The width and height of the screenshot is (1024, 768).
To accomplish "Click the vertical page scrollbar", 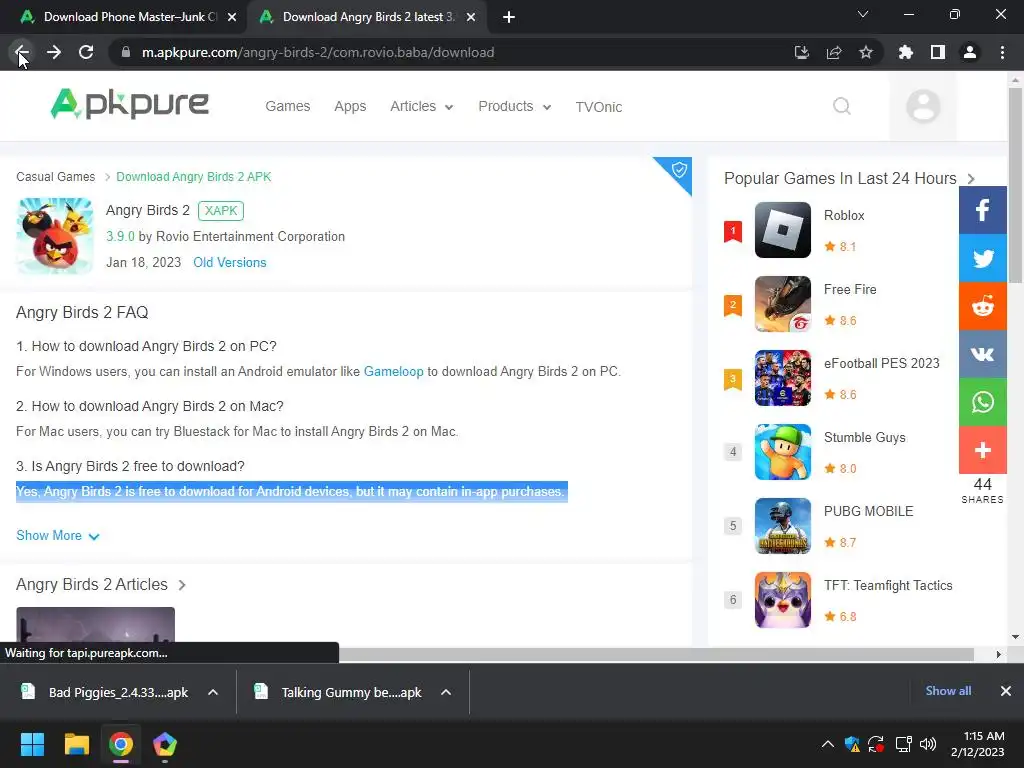I will (1015, 185).
